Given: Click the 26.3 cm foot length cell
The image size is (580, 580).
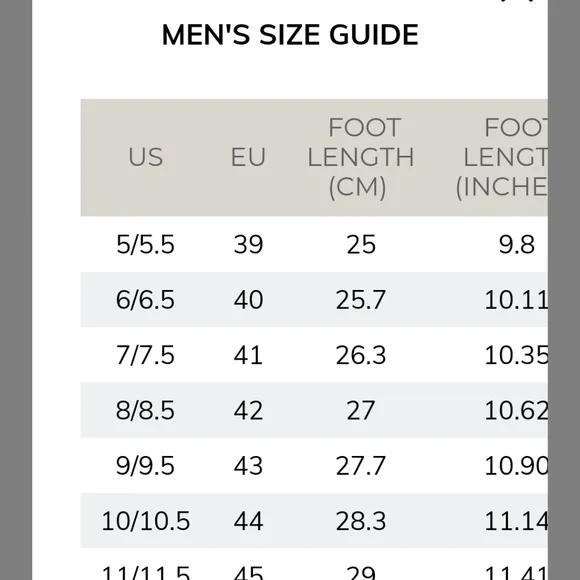Looking at the screenshot, I should tap(361, 355).
